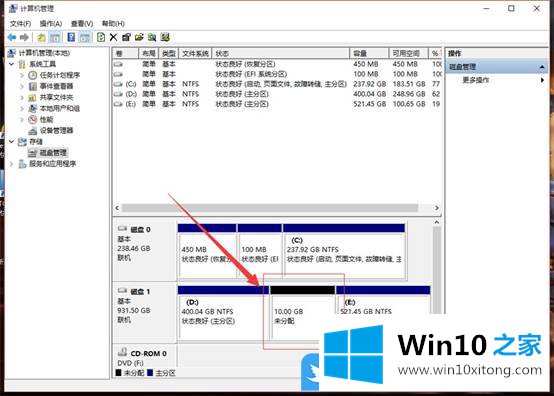Expand the 事件查看器 branch arrow
Viewport: 554px width, 396px height.
coord(22,86)
